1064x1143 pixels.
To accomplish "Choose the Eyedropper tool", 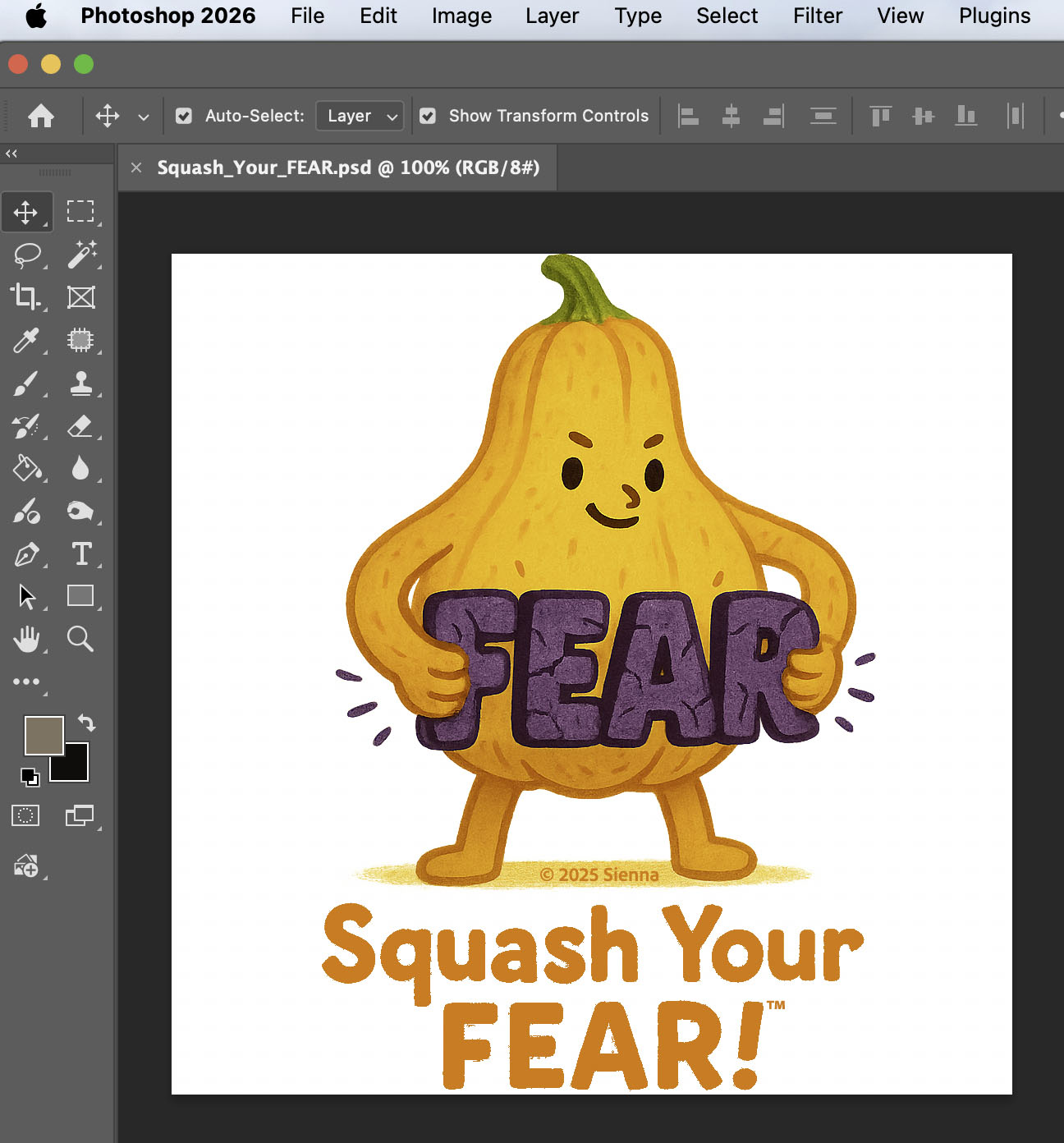I will coord(26,340).
